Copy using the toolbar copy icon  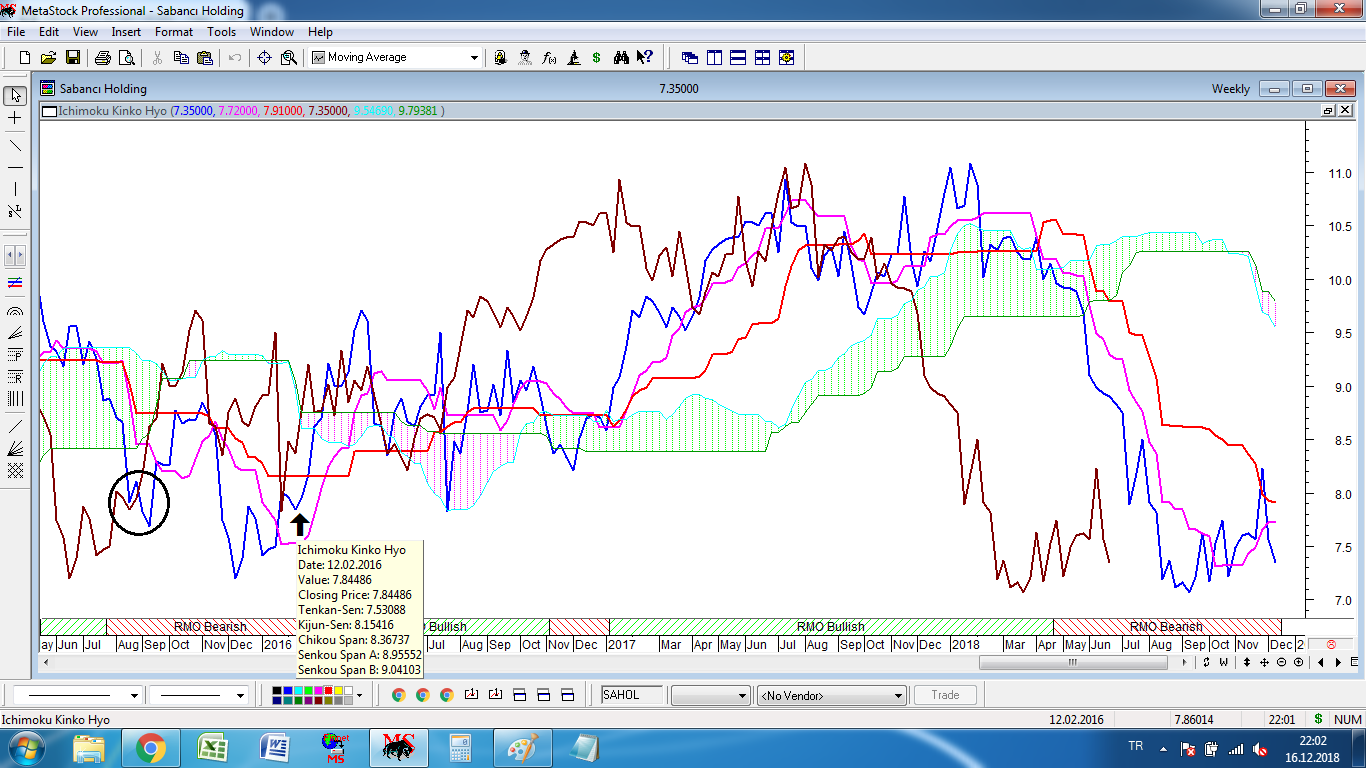tap(181, 58)
